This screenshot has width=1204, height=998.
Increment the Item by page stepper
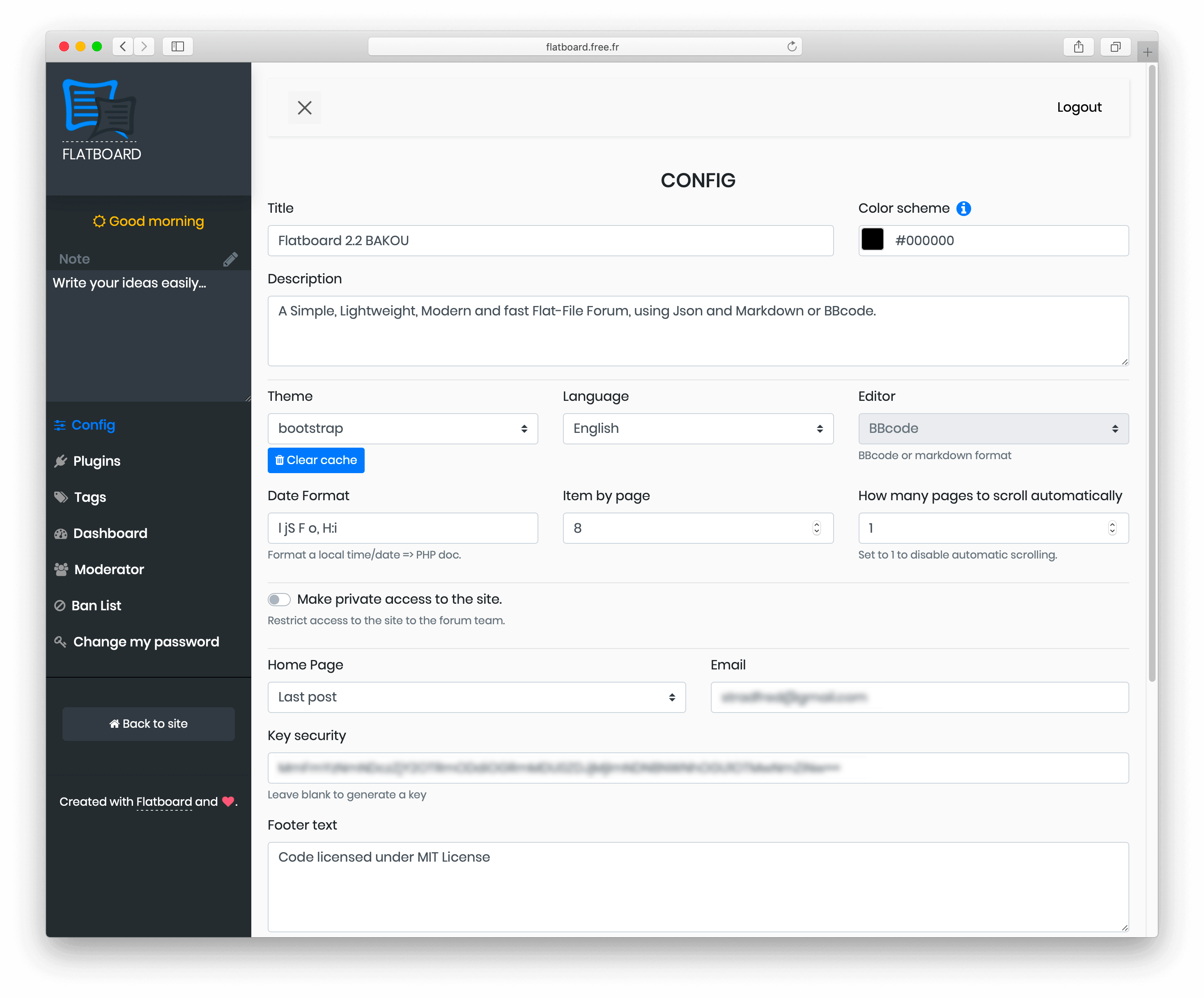[x=816, y=524]
